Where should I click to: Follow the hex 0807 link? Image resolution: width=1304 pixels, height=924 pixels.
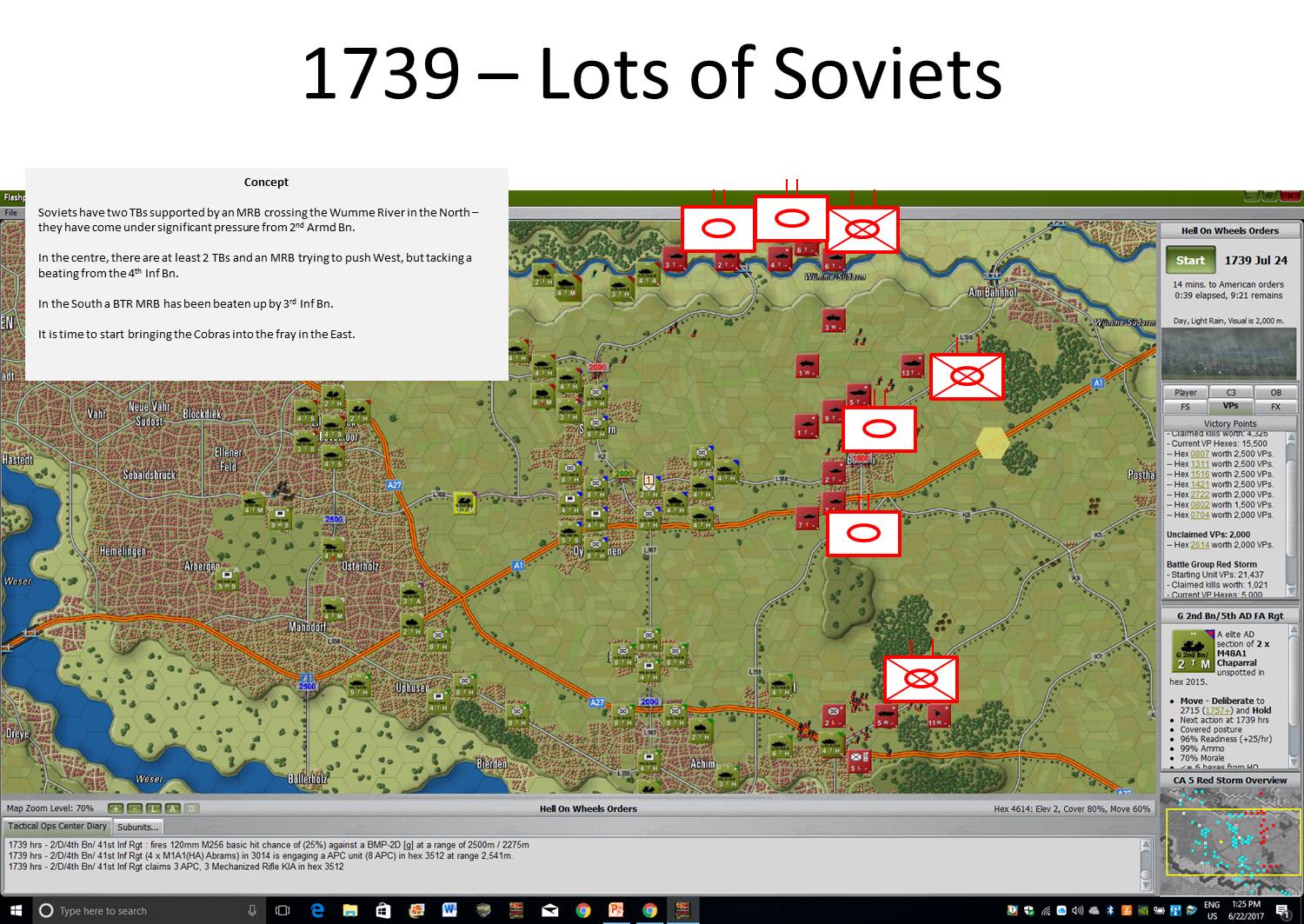(1200, 454)
